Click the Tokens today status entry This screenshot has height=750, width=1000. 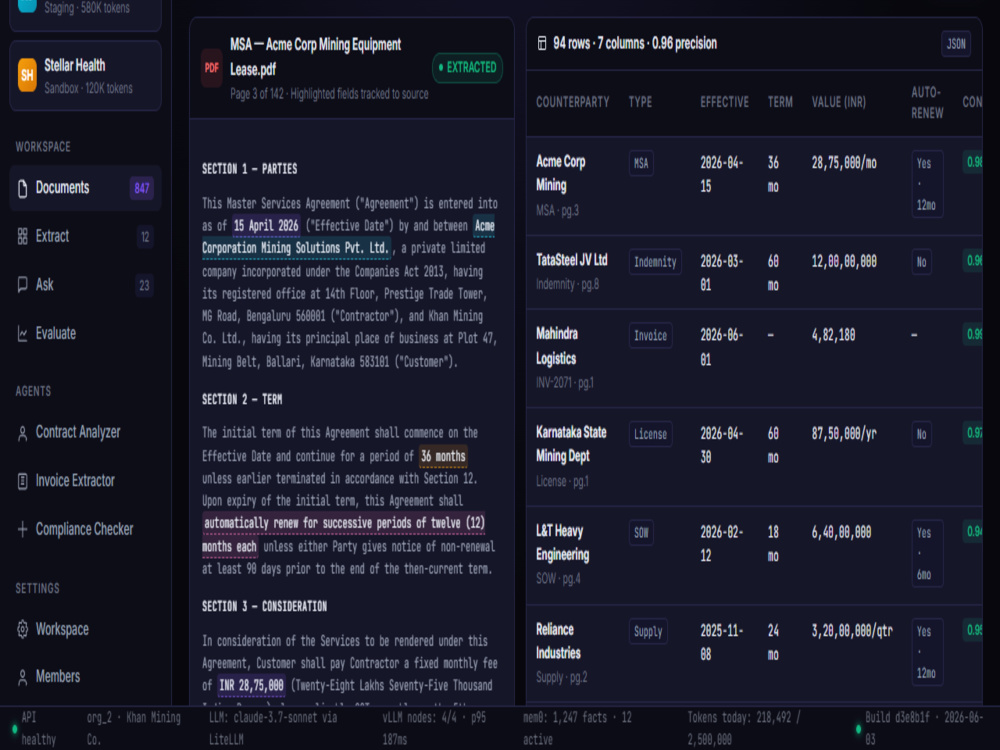point(744,728)
